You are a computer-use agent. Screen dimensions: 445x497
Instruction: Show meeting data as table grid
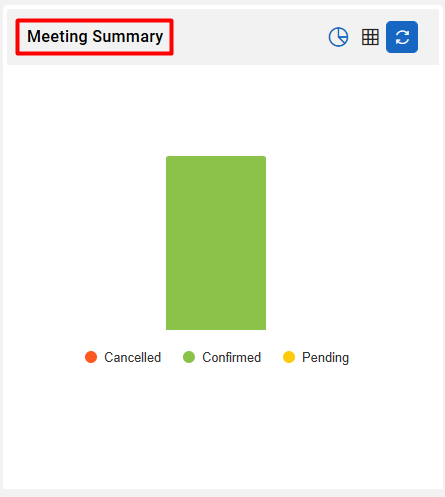pyautogui.click(x=370, y=37)
